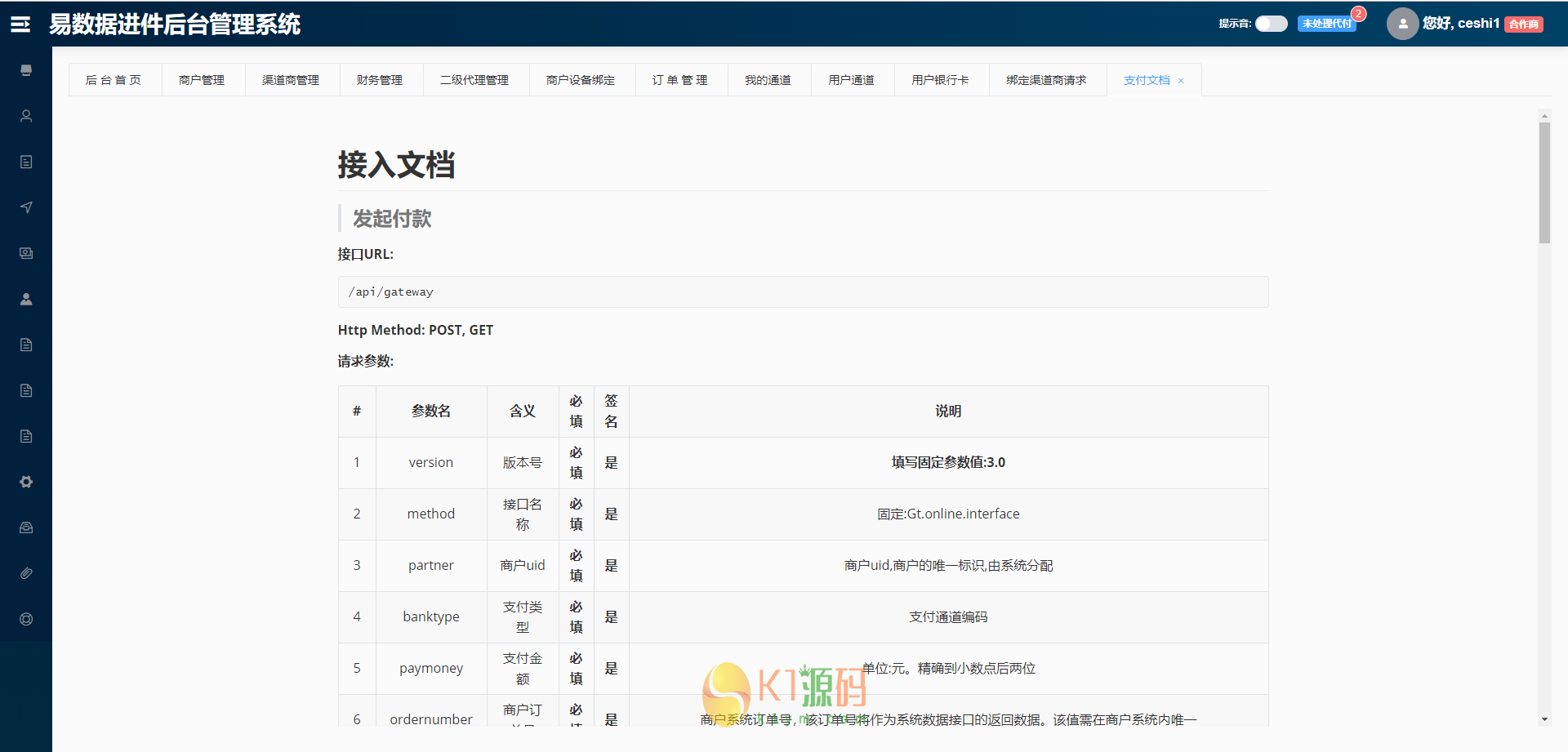Click the vertical scrollbar thumb
This screenshot has height=752, width=1568.
click(x=1544, y=182)
